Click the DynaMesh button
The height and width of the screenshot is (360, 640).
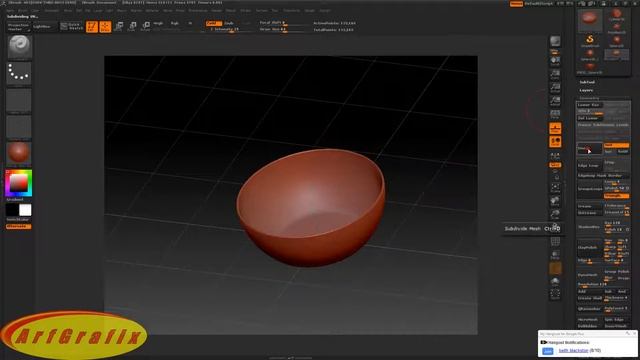pos(590,275)
